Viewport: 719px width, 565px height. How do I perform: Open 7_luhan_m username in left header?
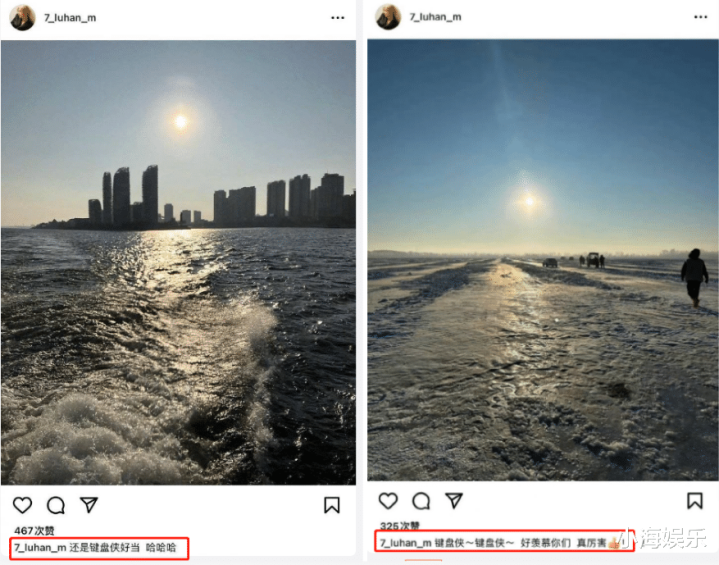coord(70,18)
